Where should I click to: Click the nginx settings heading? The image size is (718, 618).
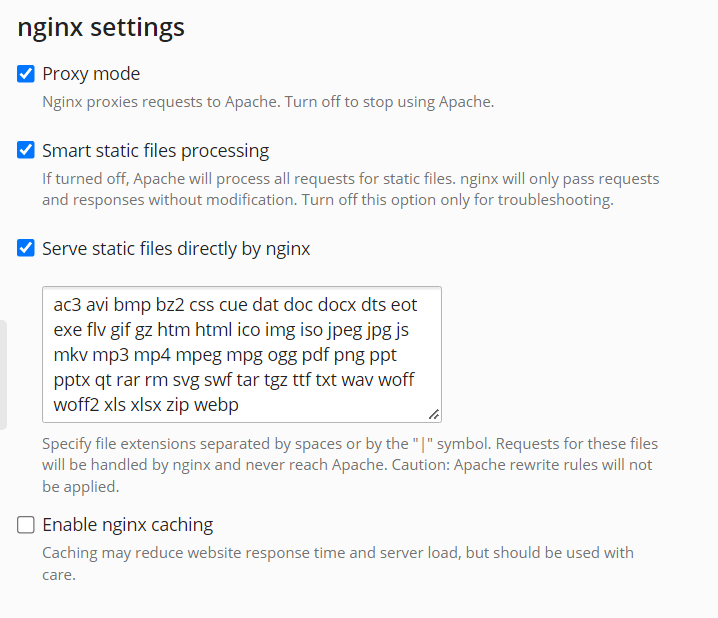click(101, 27)
